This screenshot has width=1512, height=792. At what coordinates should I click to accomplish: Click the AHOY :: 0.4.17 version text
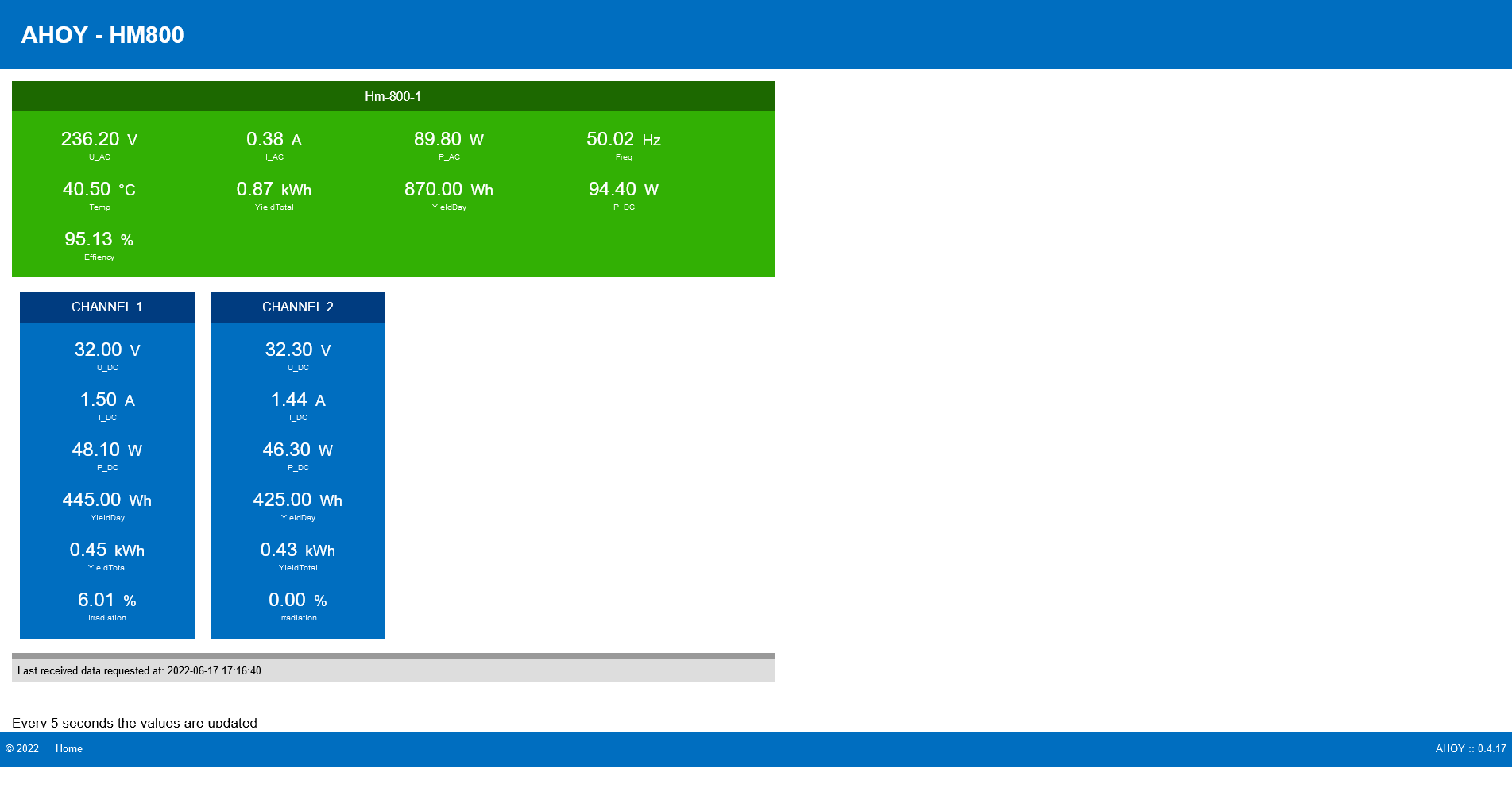[x=1470, y=748]
